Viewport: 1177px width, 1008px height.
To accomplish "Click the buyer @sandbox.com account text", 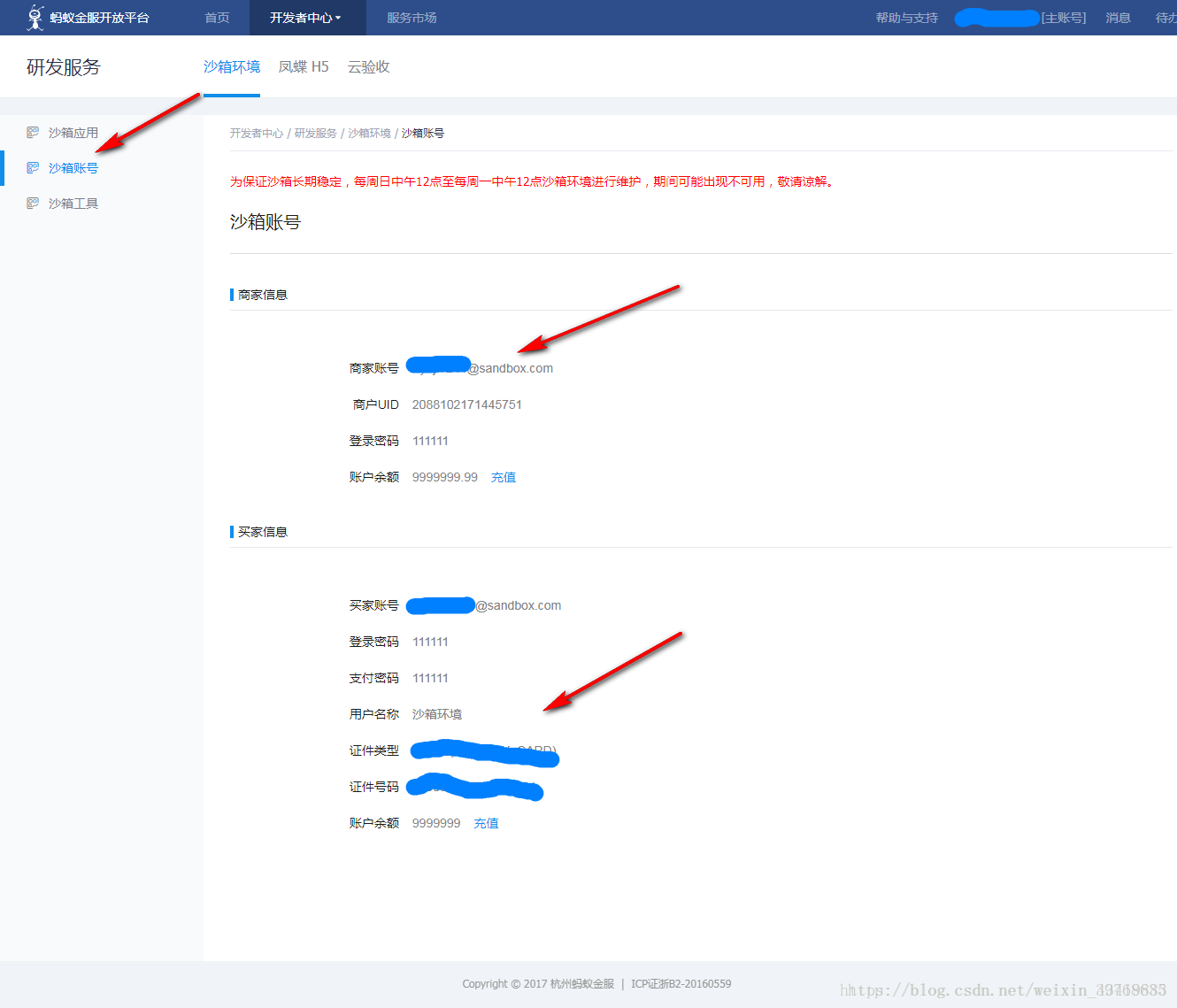I will pyautogui.click(x=519, y=605).
